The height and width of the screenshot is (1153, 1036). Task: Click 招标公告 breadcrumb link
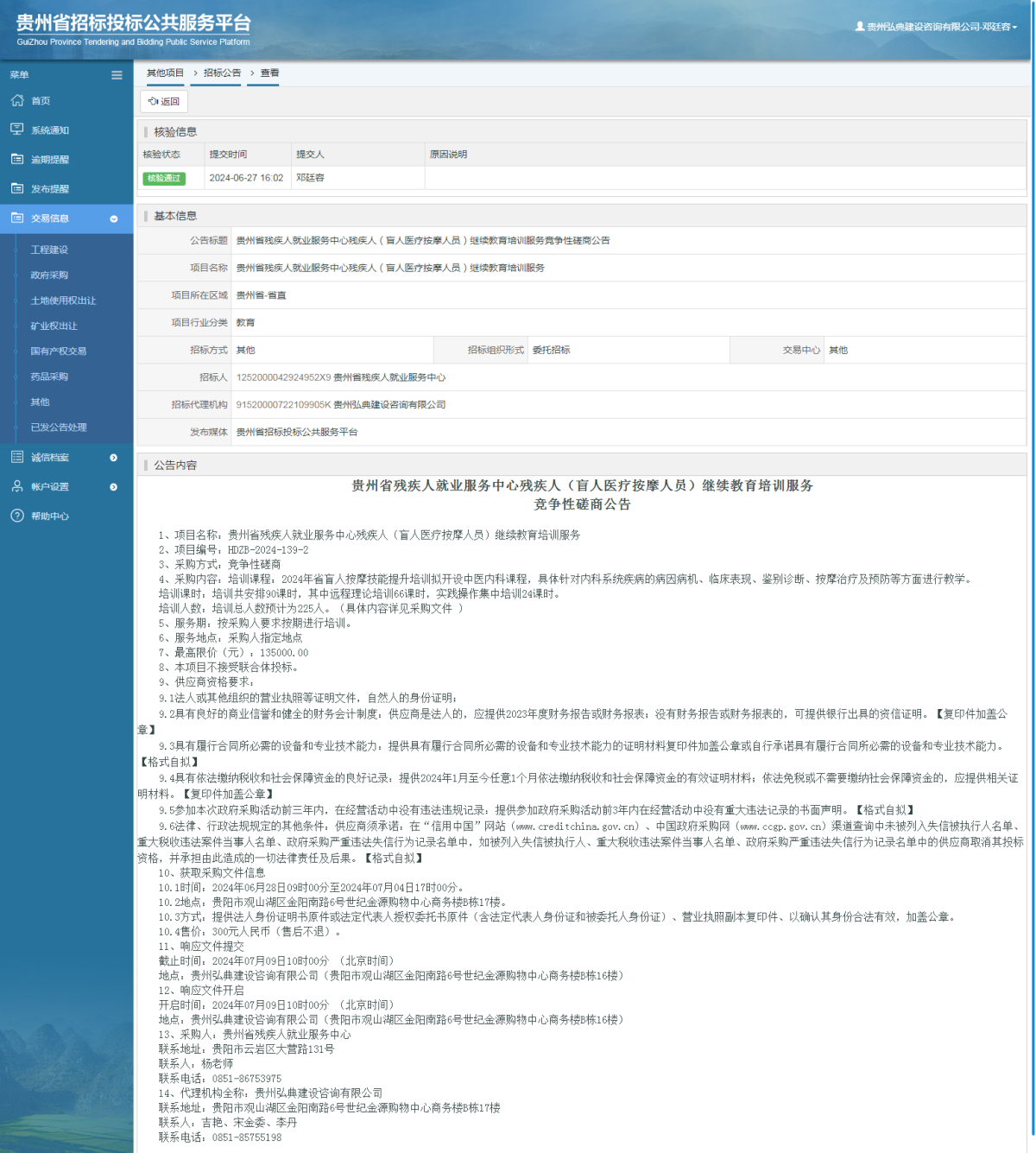(x=223, y=73)
